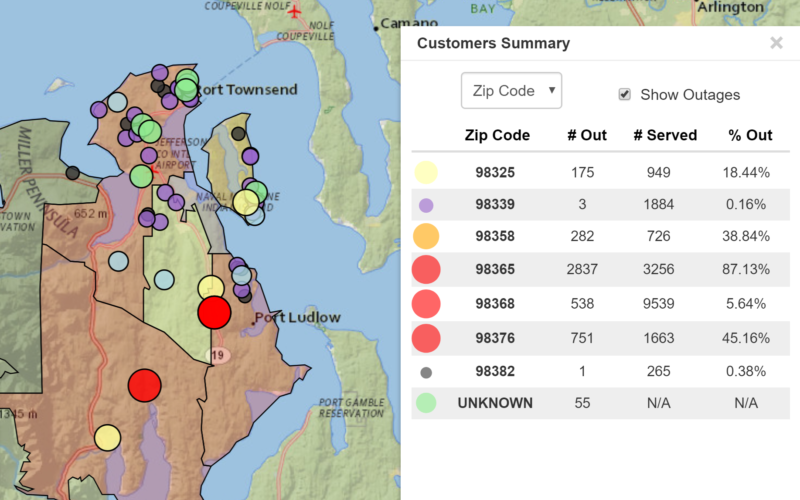800x500 pixels.
Task: Toggle the Show Outages checkbox
Action: 624,94
